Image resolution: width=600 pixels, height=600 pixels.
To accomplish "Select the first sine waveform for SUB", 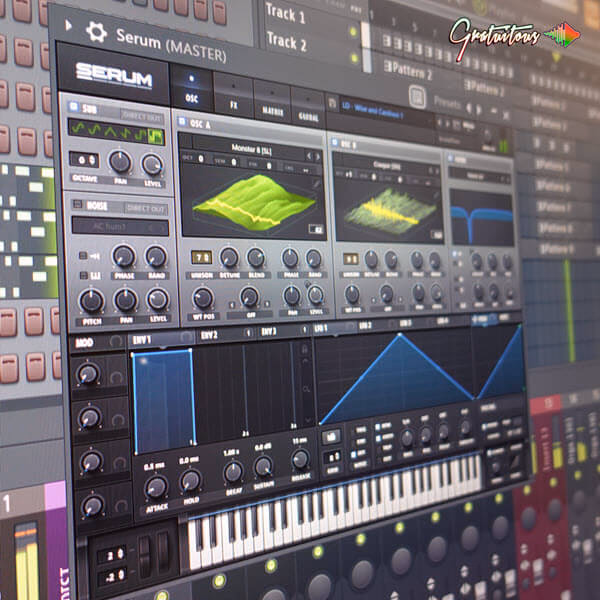I will click(78, 128).
